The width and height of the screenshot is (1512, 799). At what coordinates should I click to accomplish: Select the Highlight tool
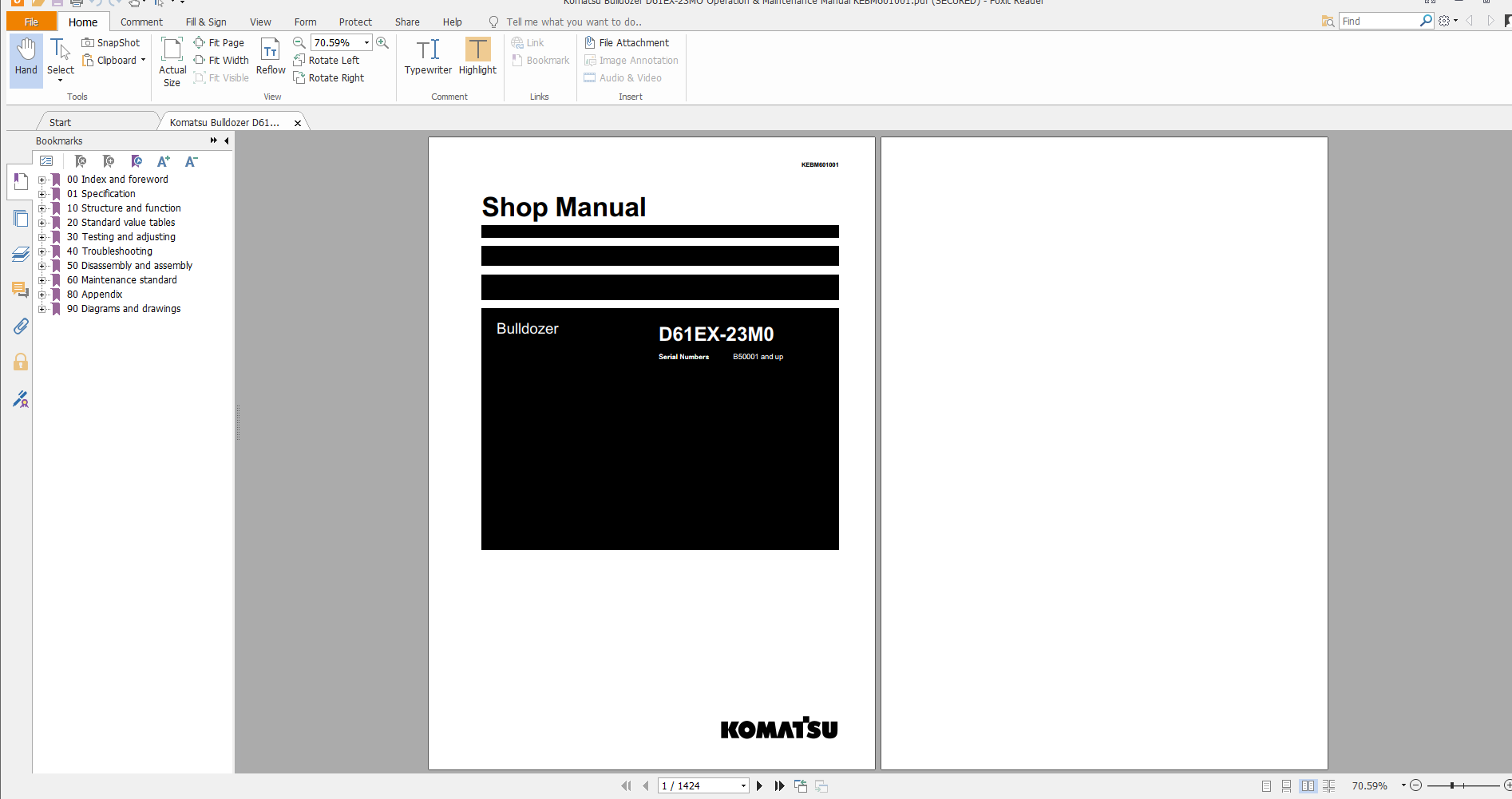pos(477,57)
